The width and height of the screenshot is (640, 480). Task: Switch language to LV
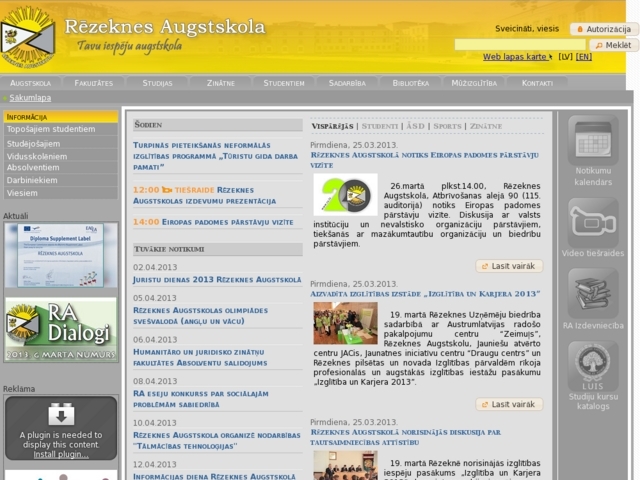(x=565, y=57)
